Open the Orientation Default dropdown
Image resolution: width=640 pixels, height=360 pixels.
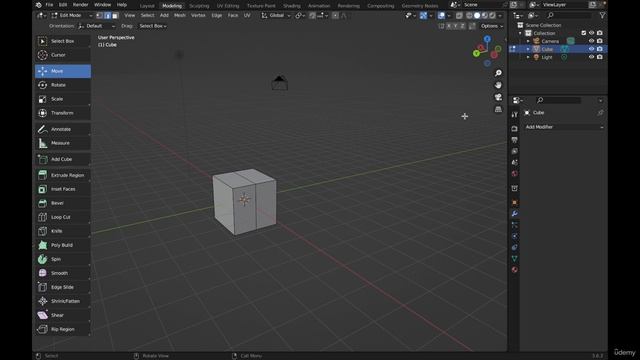point(97,26)
